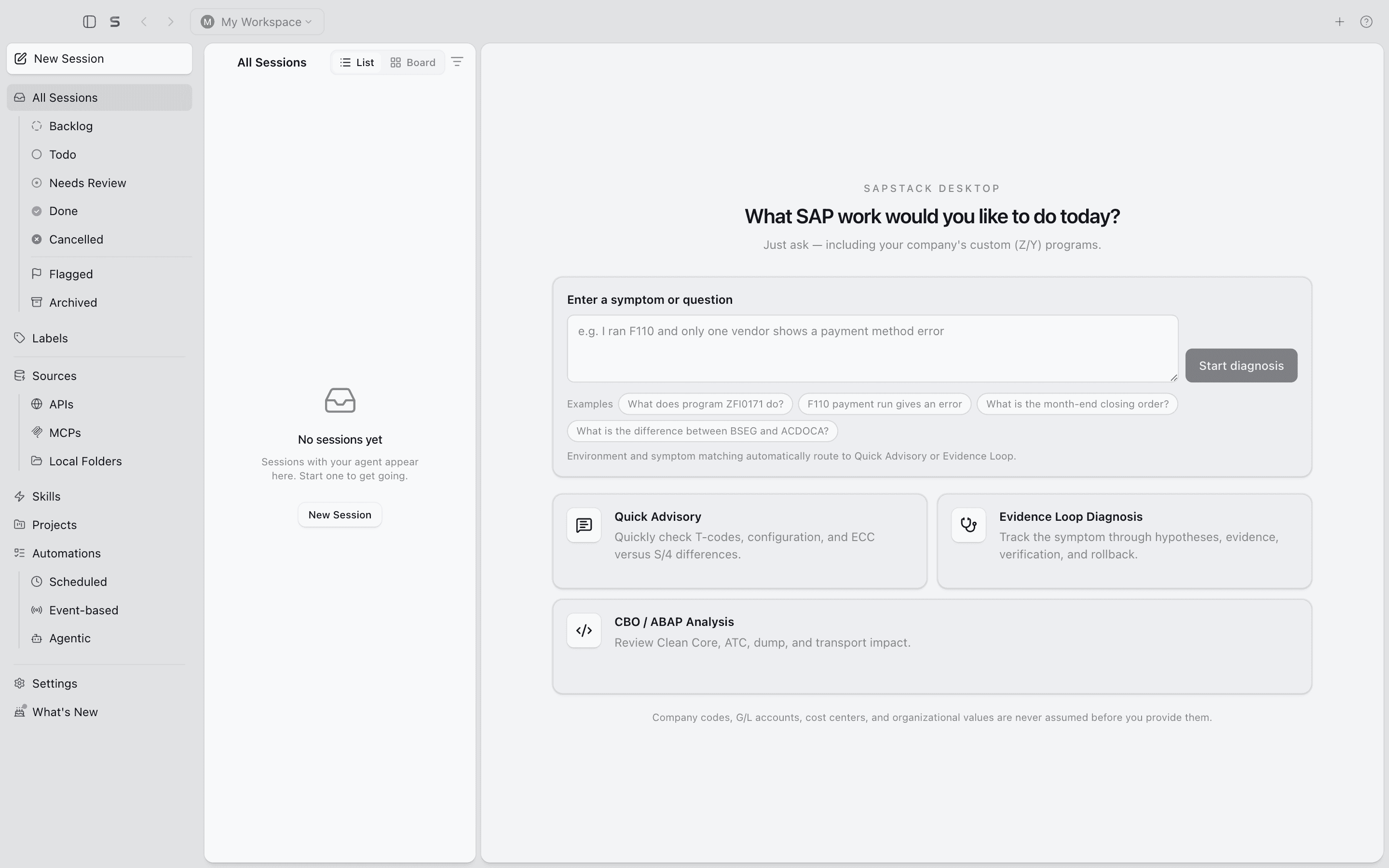Open the help question mark icon

[1366, 22]
